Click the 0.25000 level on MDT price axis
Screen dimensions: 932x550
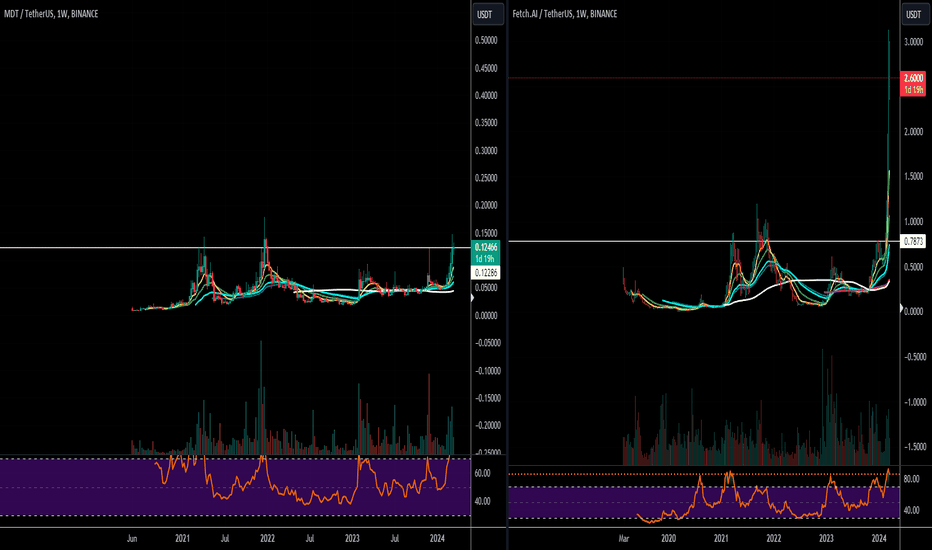[486, 178]
